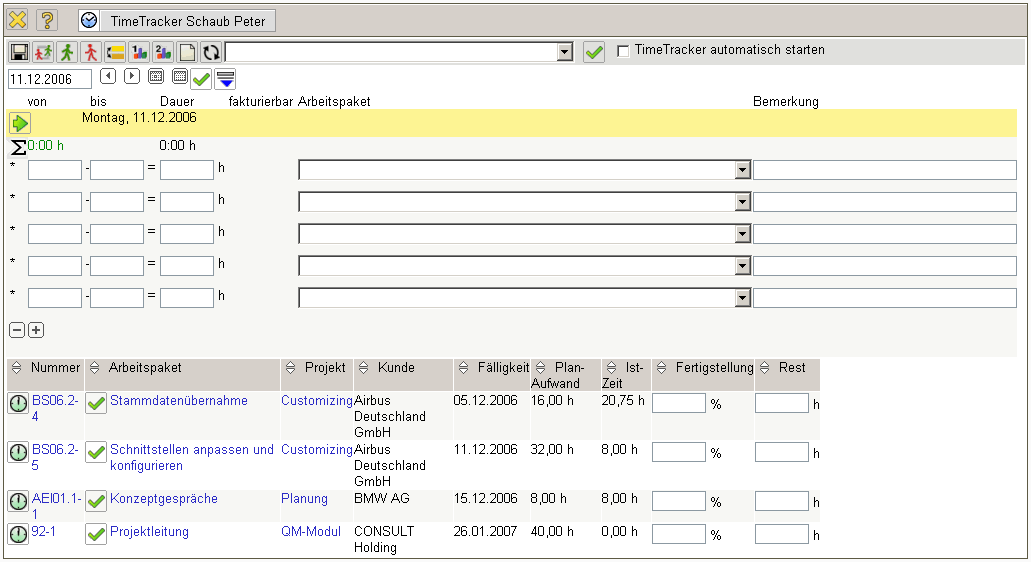Click the date field showing 11.12.2006
1031x562 pixels.
(49, 78)
